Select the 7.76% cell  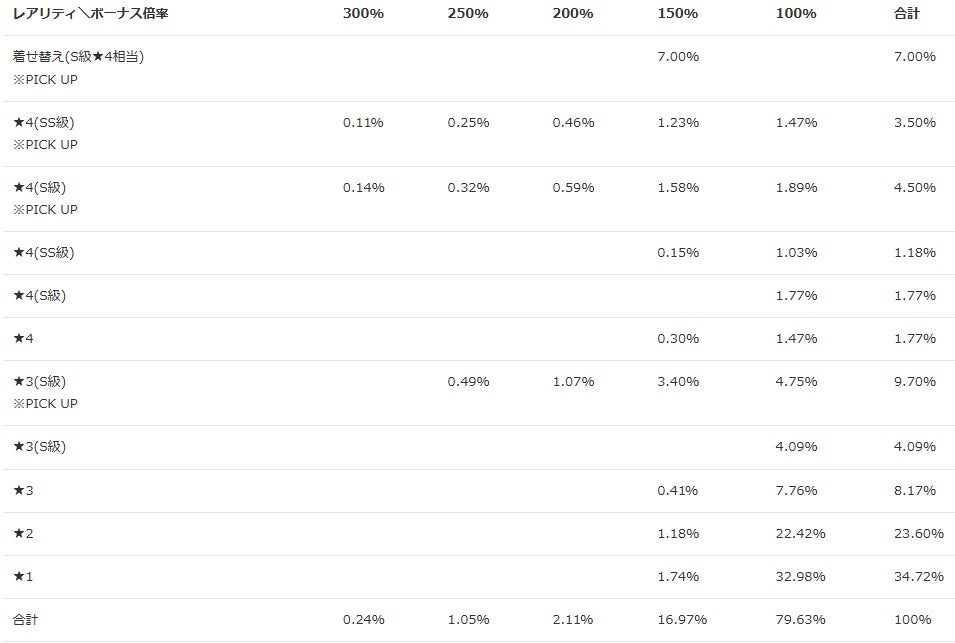pyautogui.click(x=796, y=491)
